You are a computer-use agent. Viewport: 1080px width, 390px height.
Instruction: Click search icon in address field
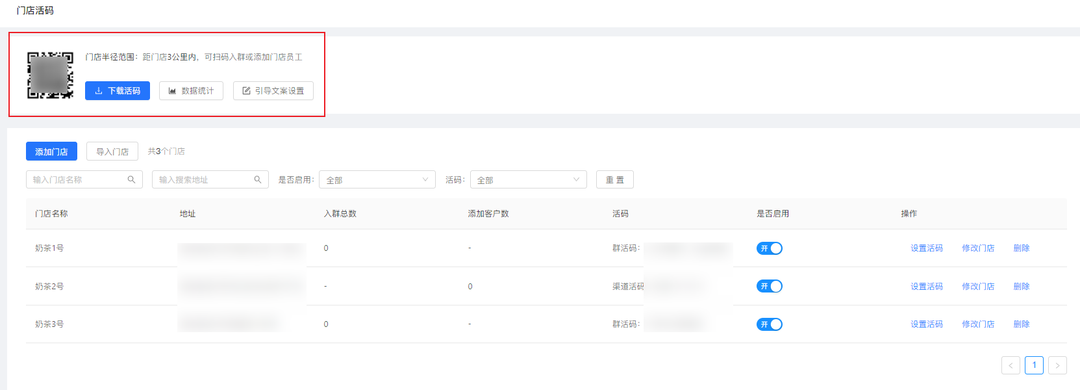pyautogui.click(x=258, y=179)
